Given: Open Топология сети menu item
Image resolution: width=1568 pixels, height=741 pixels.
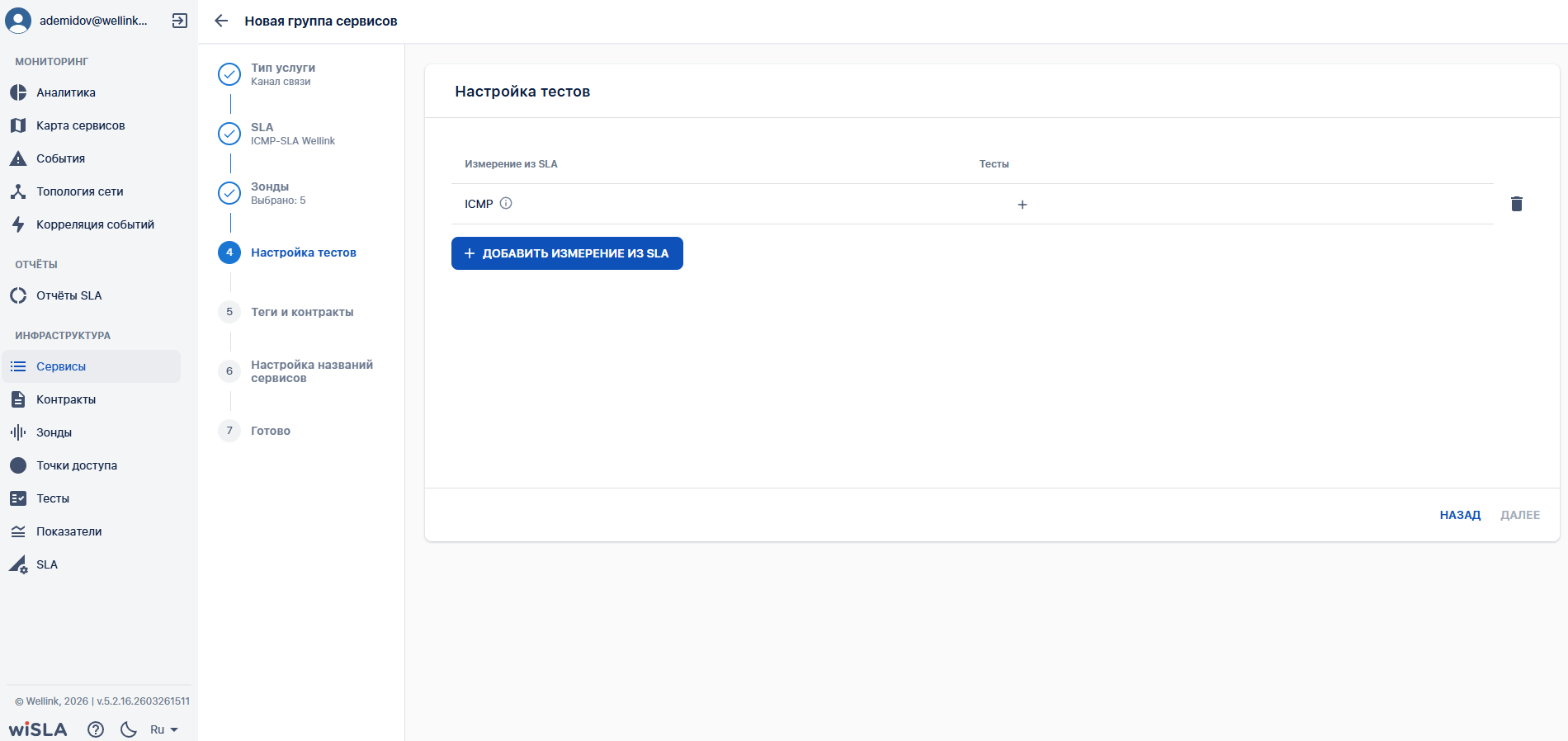Looking at the screenshot, I should point(91,191).
